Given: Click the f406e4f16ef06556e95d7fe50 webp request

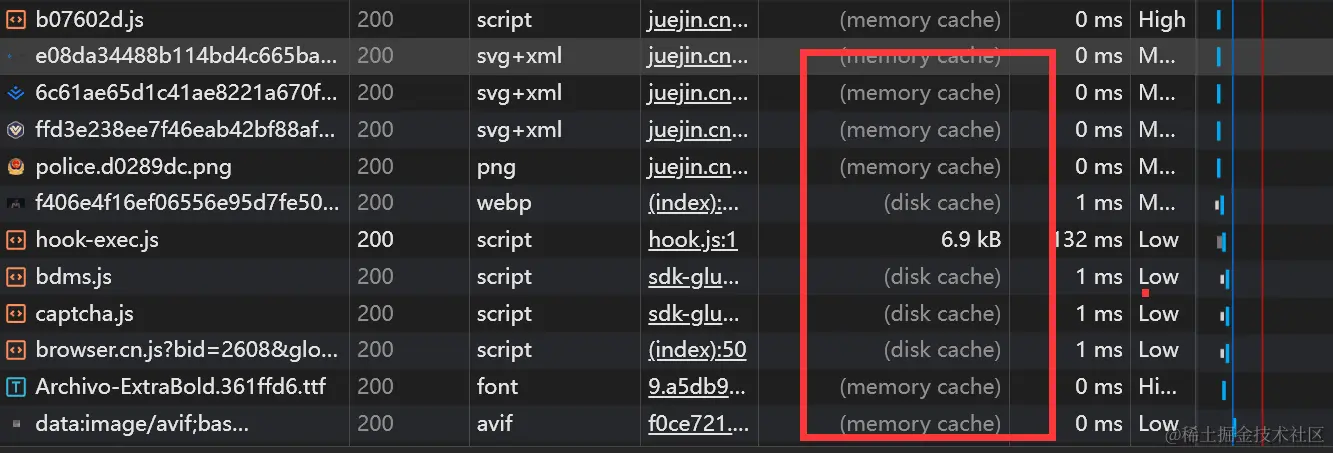Looking at the screenshot, I should tap(187, 203).
